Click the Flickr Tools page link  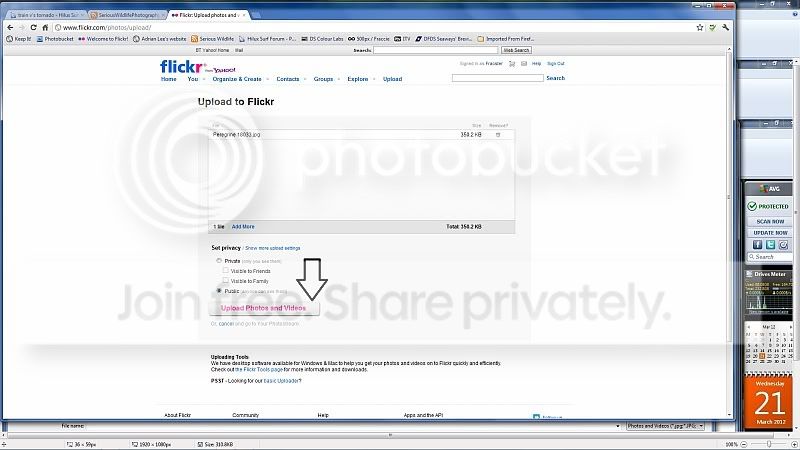pyautogui.click(x=259, y=369)
